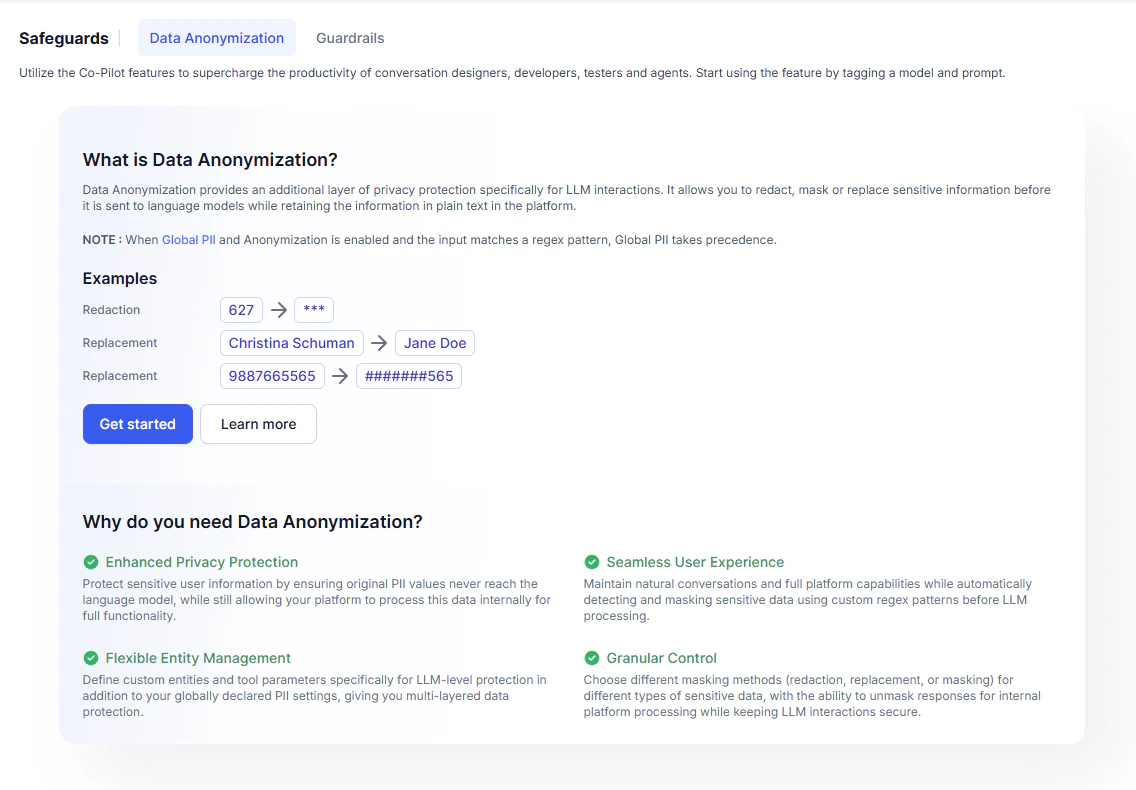Click the green check icon beside Enhanced Privacy Protection
1136x790 pixels.
(90, 562)
